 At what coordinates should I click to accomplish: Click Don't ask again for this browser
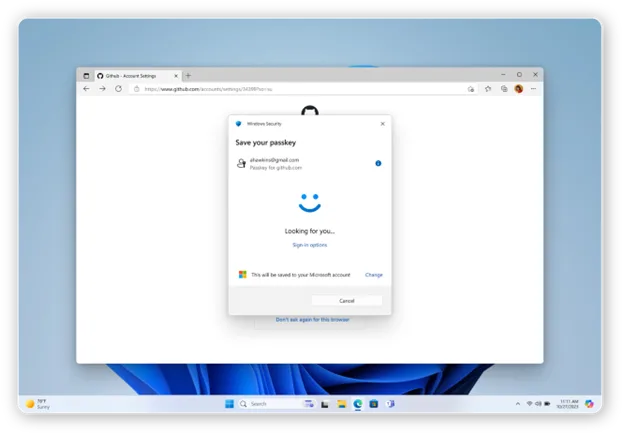(x=312, y=319)
